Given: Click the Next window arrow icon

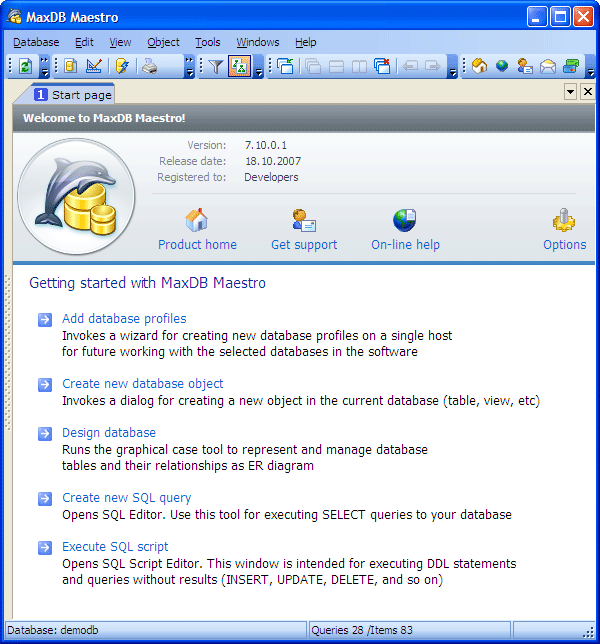Looking at the screenshot, I should pos(432,66).
